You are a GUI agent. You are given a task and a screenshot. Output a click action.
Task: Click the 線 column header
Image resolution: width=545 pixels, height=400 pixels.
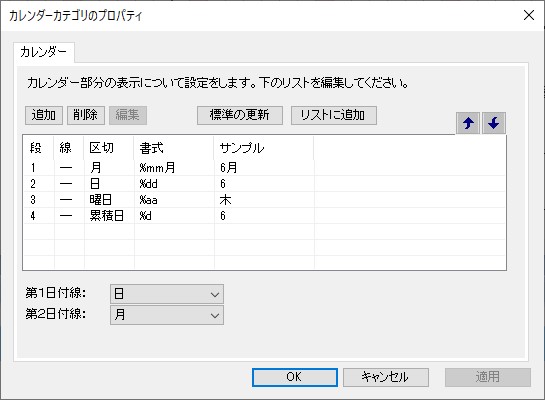(69, 148)
